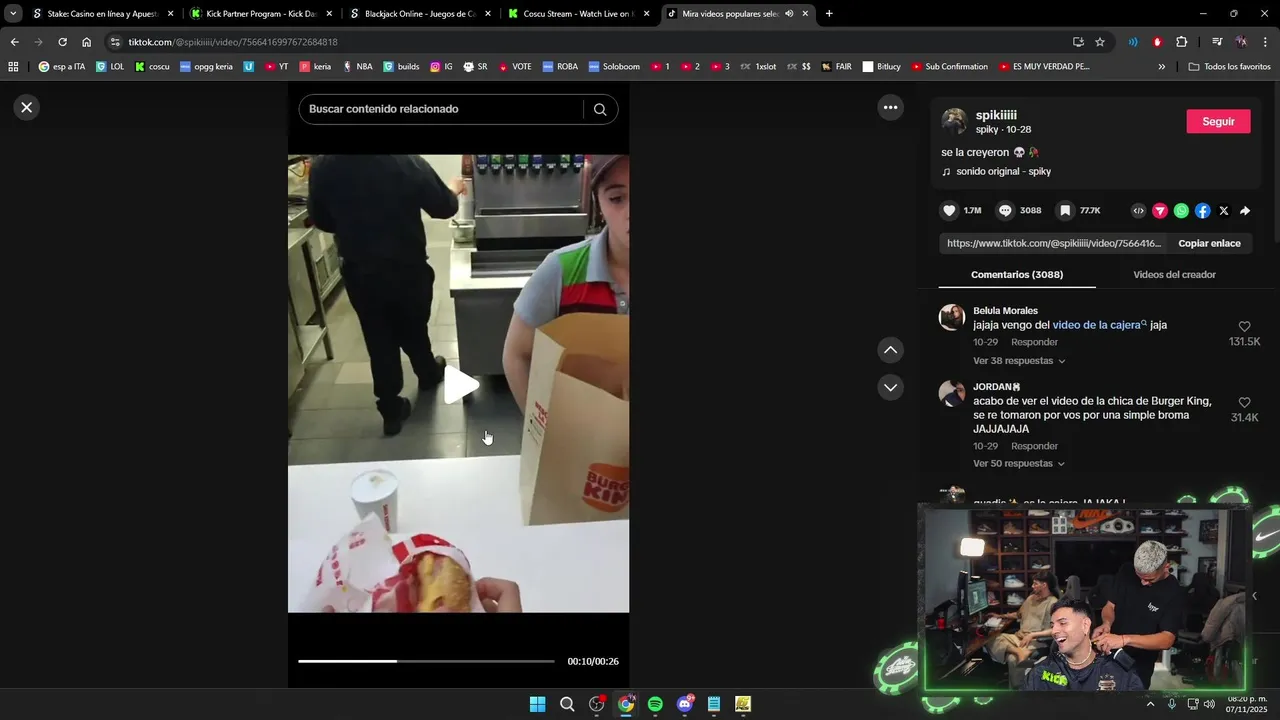
Task: Open more share options arrow
Action: pyautogui.click(x=1245, y=211)
